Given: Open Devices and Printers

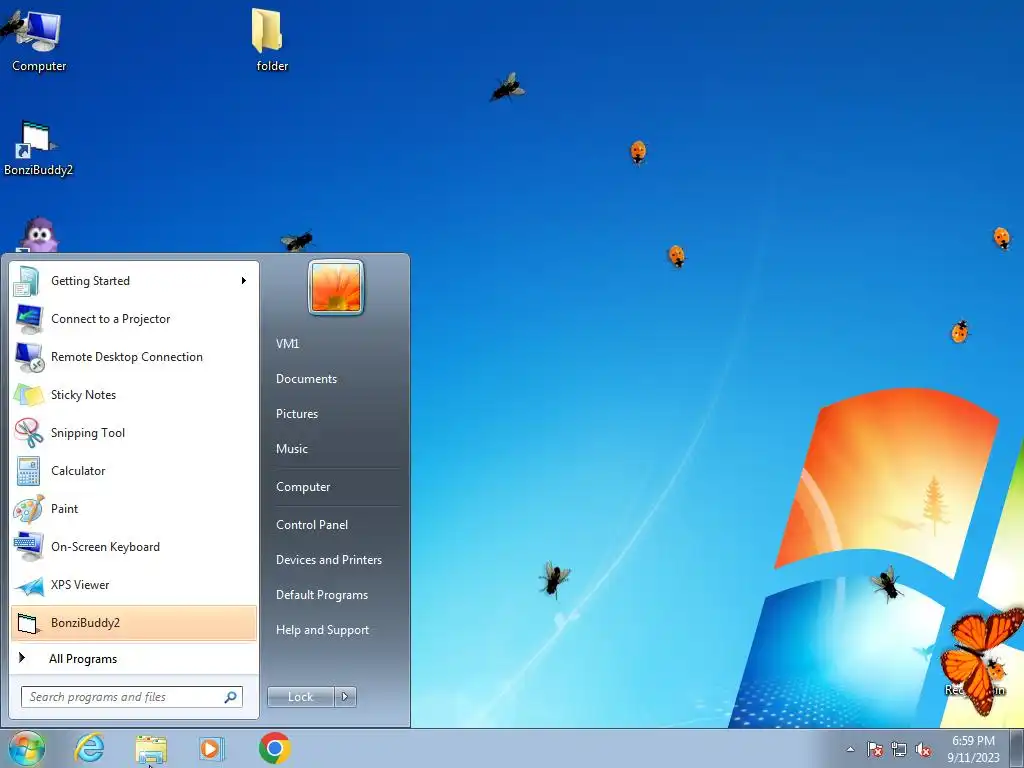Looking at the screenshot, I should [328, 560].
